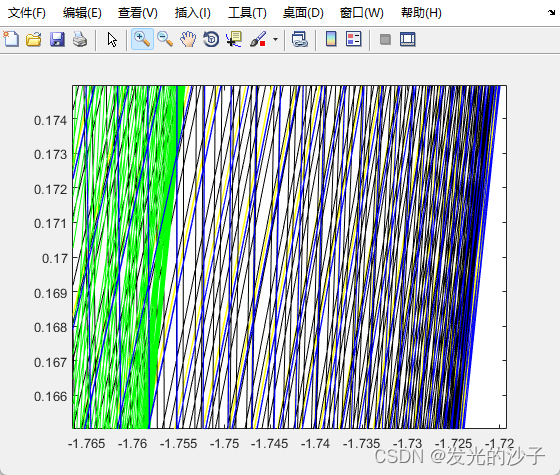This screenshot has width=560, height=475.
Task: Insert a legend using the toolbar icon
Action: 354,39
